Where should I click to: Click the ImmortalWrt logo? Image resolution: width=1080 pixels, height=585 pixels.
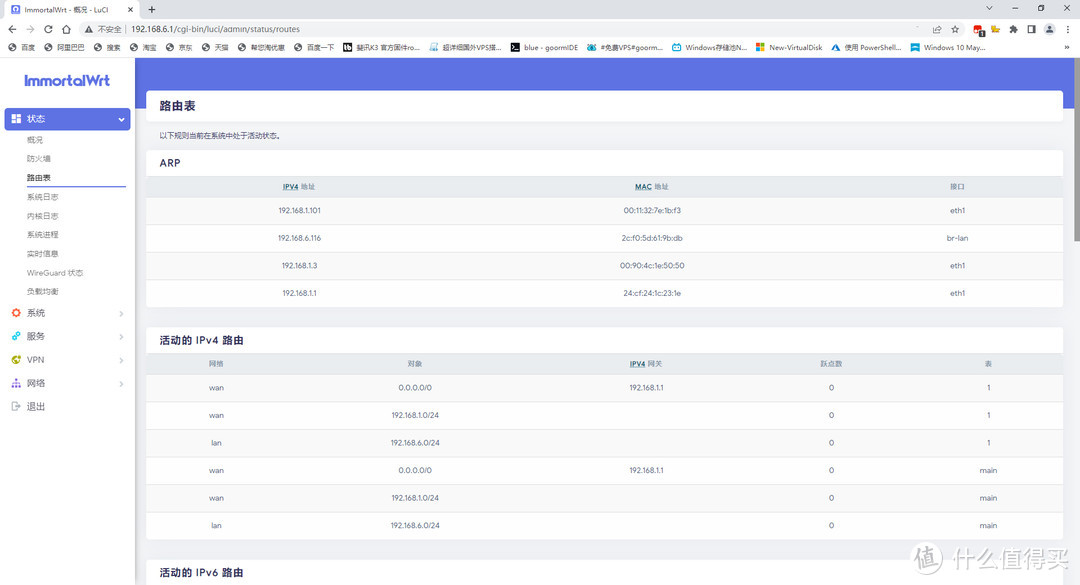67,81
